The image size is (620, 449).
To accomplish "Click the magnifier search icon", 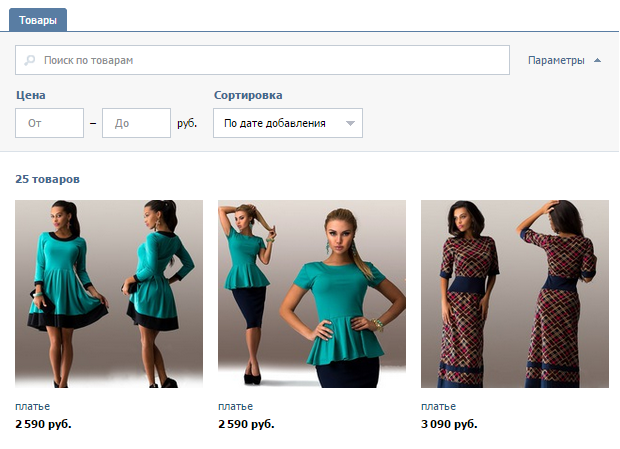I will (30, 60).
